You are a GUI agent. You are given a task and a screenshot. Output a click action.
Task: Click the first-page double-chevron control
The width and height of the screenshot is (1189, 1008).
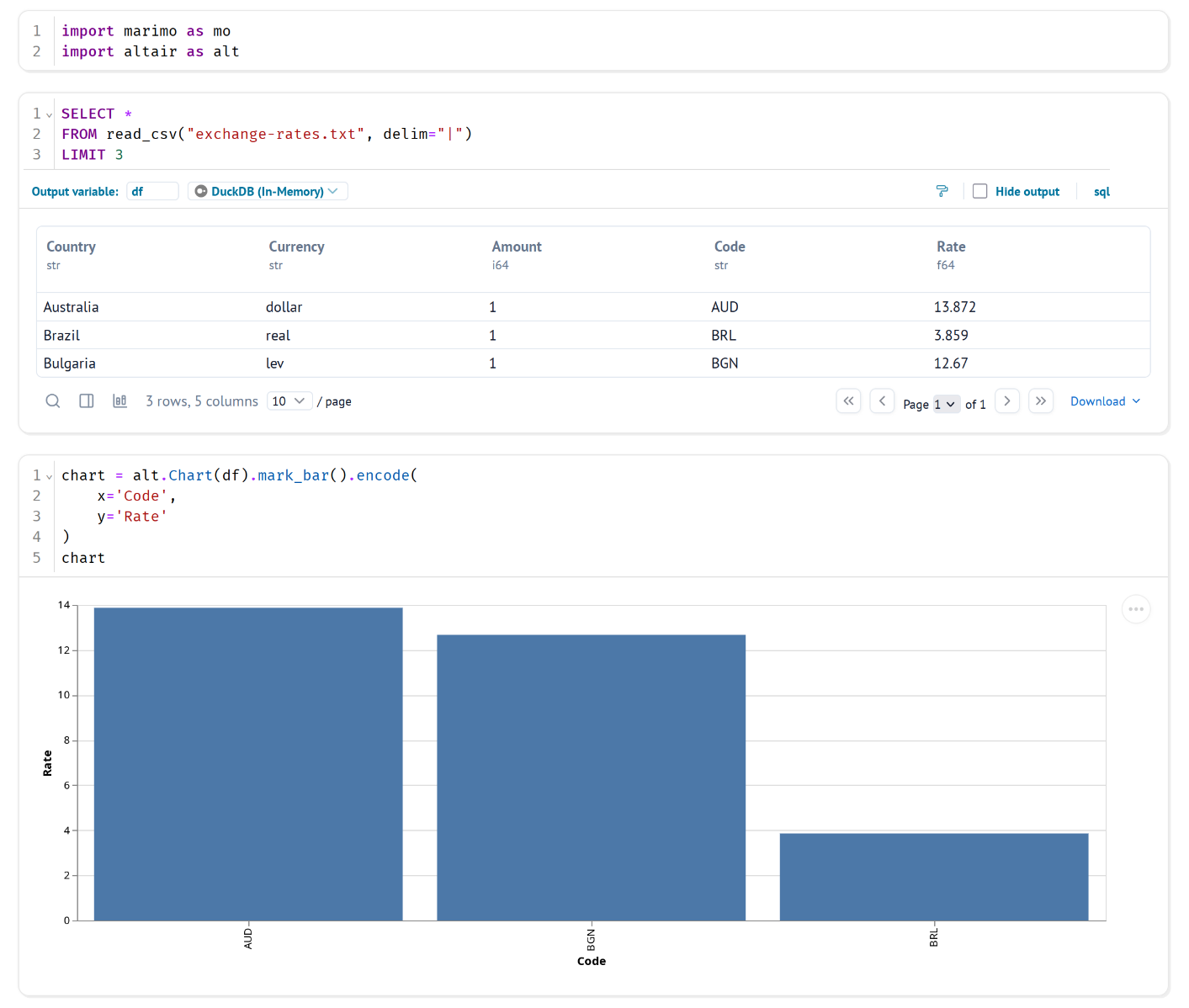coord(848,401)
